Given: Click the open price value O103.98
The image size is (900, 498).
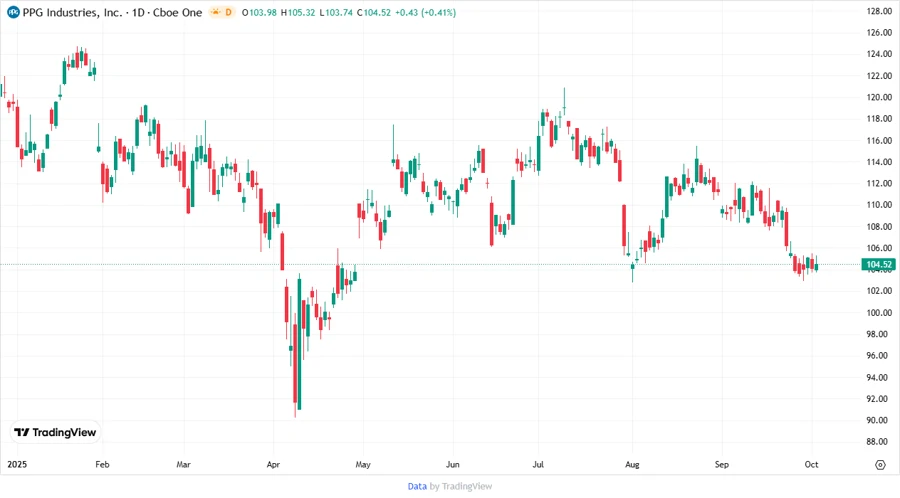Looking at the screenshot, I should (263, 12).
